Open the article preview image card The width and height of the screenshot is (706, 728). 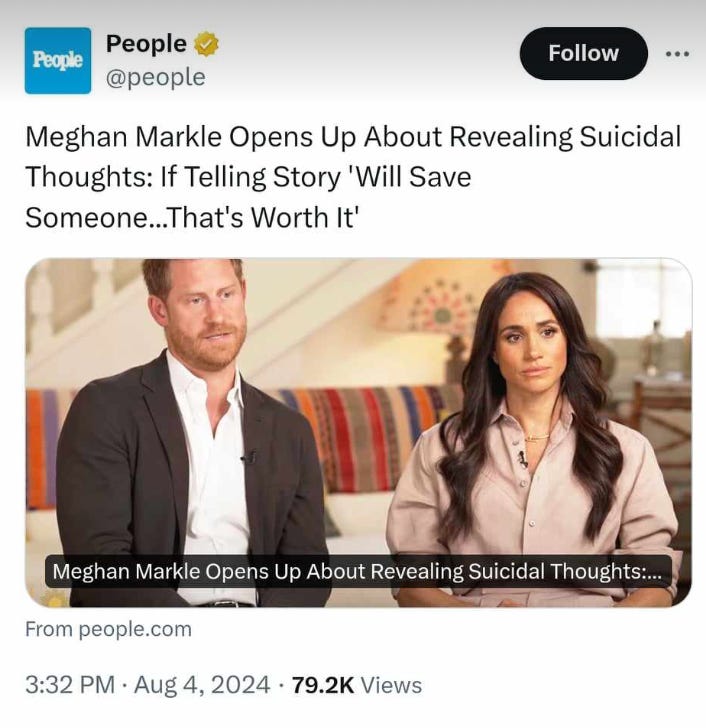(358, 432)
